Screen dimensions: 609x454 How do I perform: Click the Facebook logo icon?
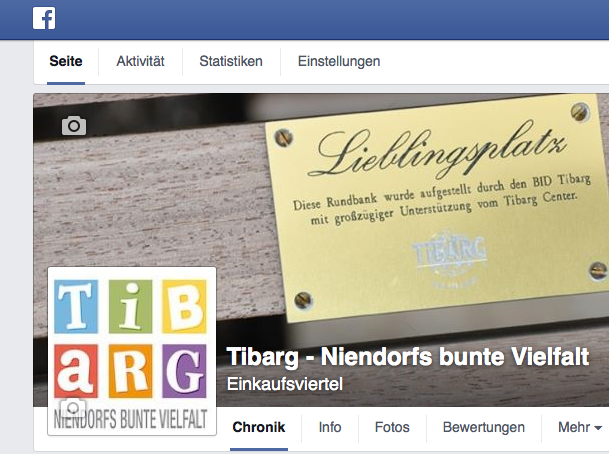(44, 18)
